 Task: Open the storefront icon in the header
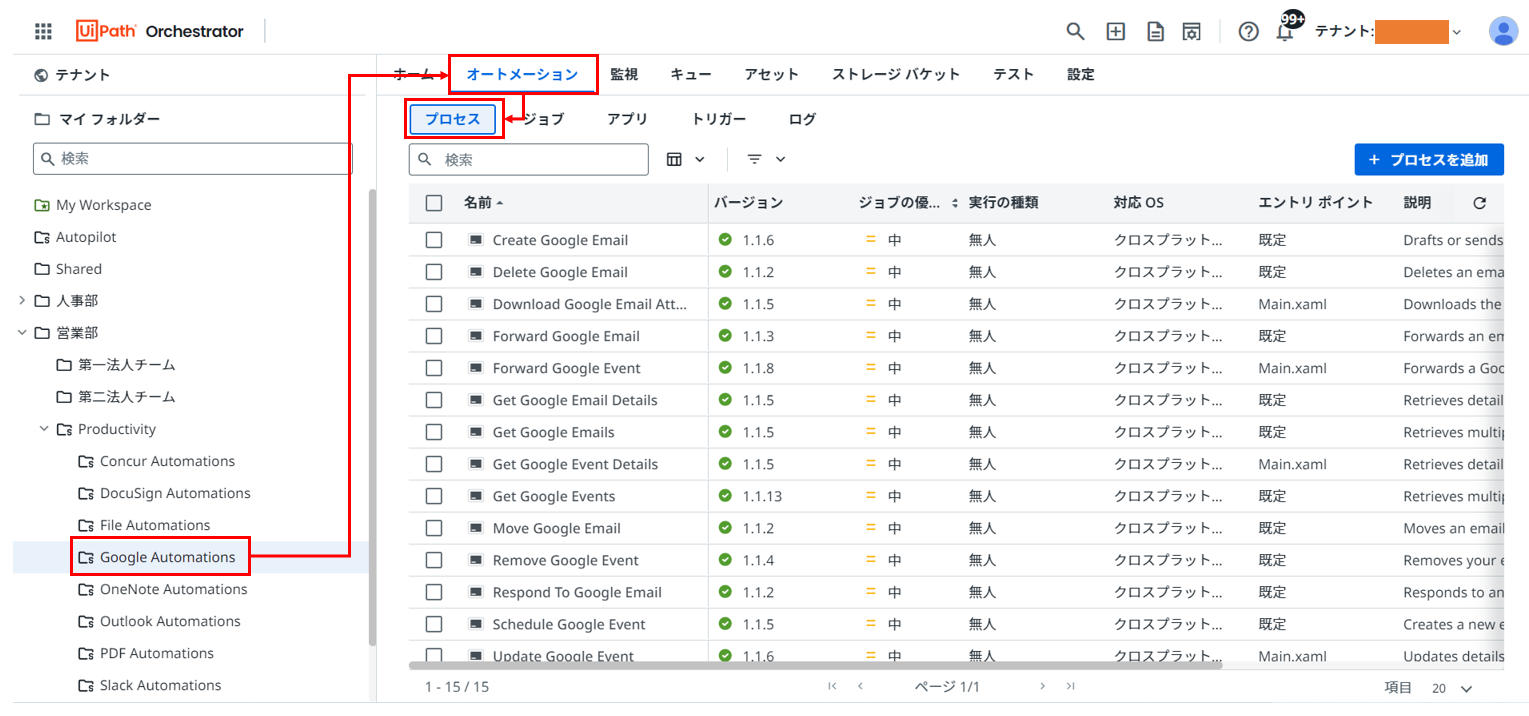click(x=1191, y=31)
